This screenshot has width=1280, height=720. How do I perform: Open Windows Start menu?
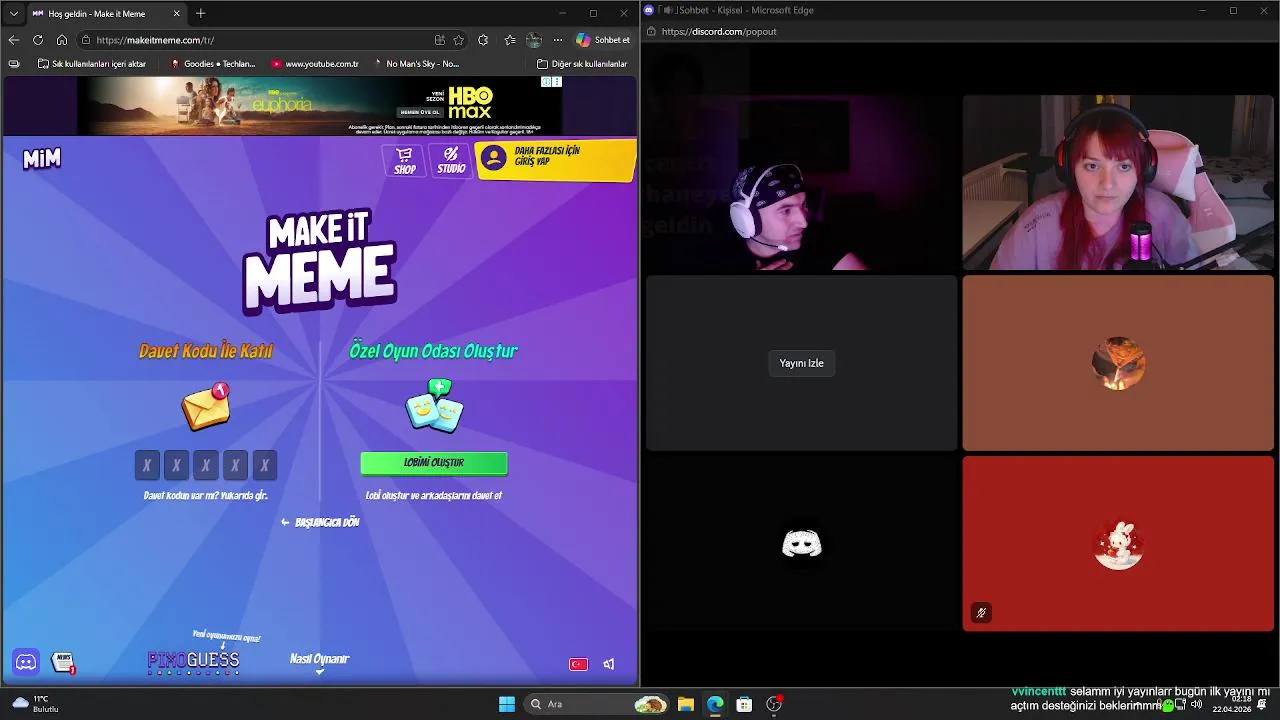click(x=507, y=704)
